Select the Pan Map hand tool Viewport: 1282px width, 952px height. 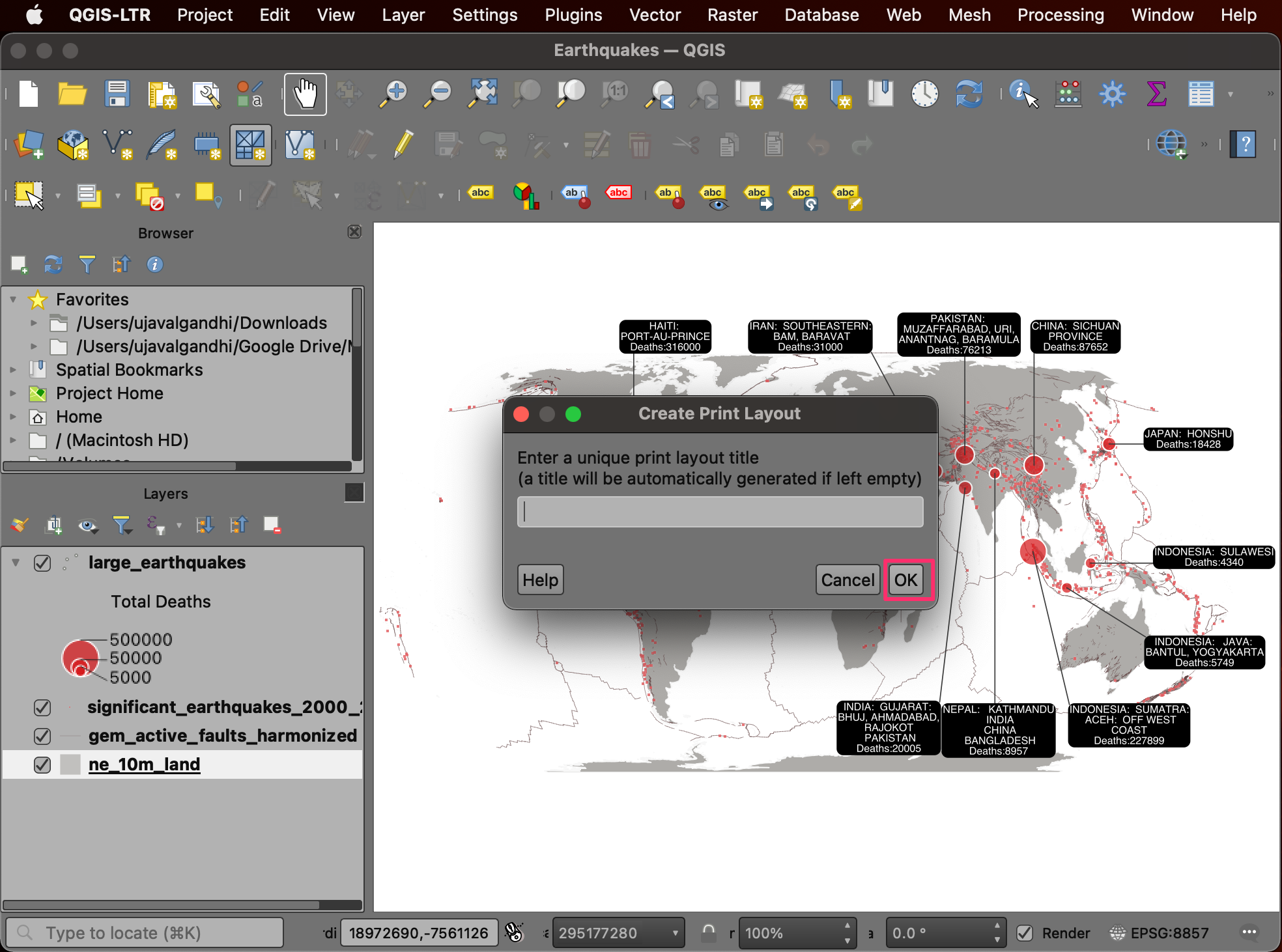pos(305,94)
